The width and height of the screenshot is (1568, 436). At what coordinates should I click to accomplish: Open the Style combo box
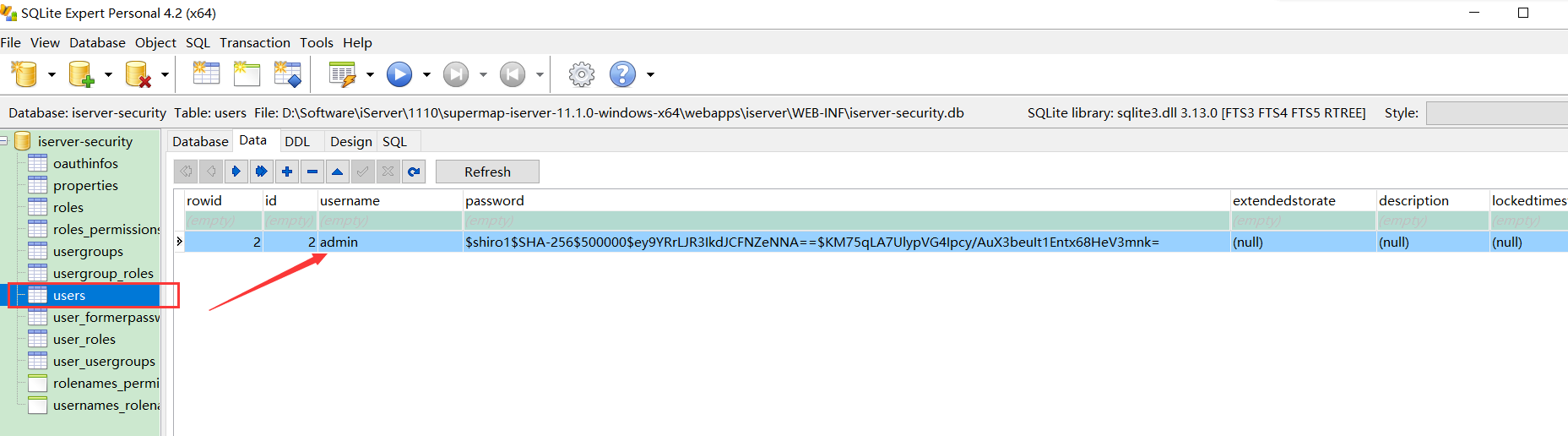[x=1496, y=112]
